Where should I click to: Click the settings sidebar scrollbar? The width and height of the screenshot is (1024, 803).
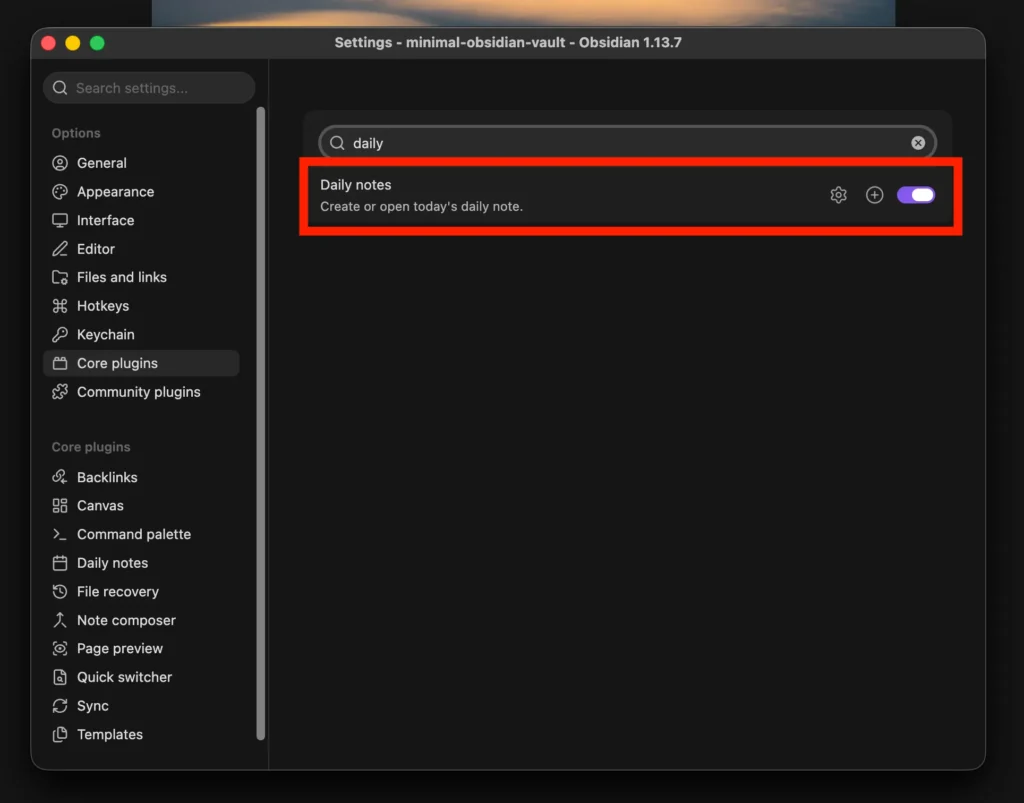pos(261,424)
